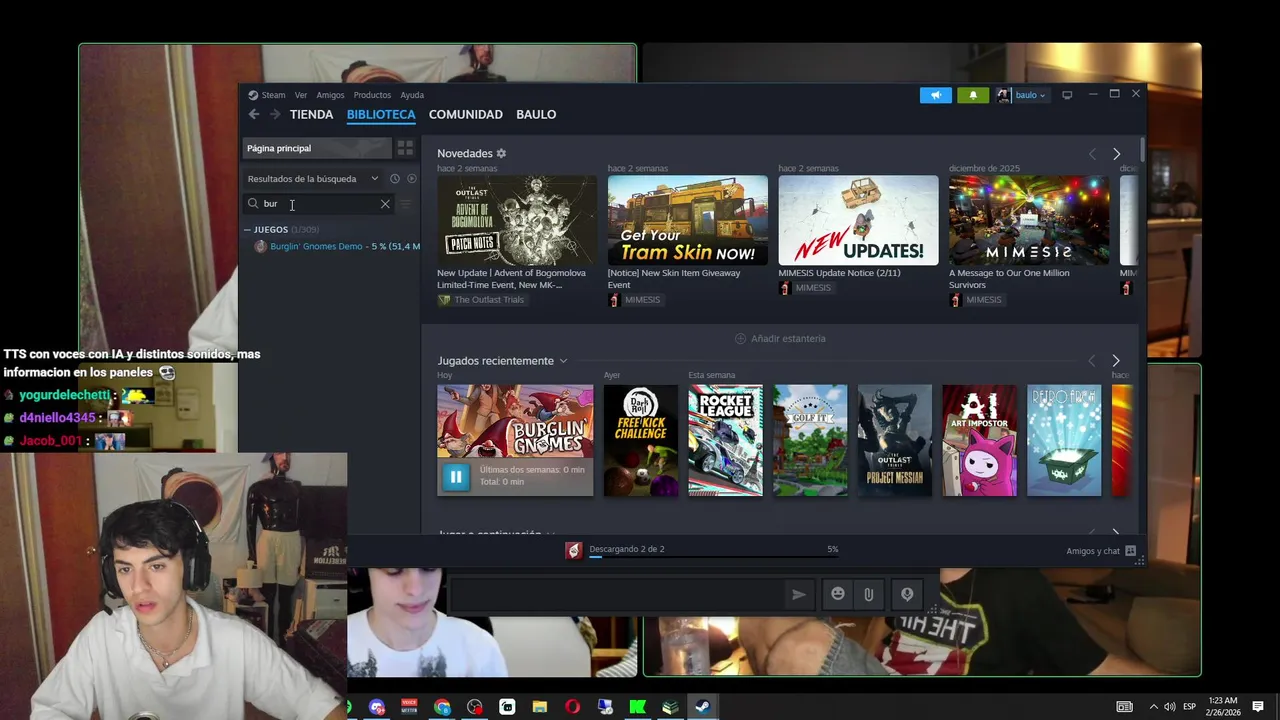Attach a file in chat
Image resolution: width=1280 pixels, height=720 pixels.
point(868,594)
